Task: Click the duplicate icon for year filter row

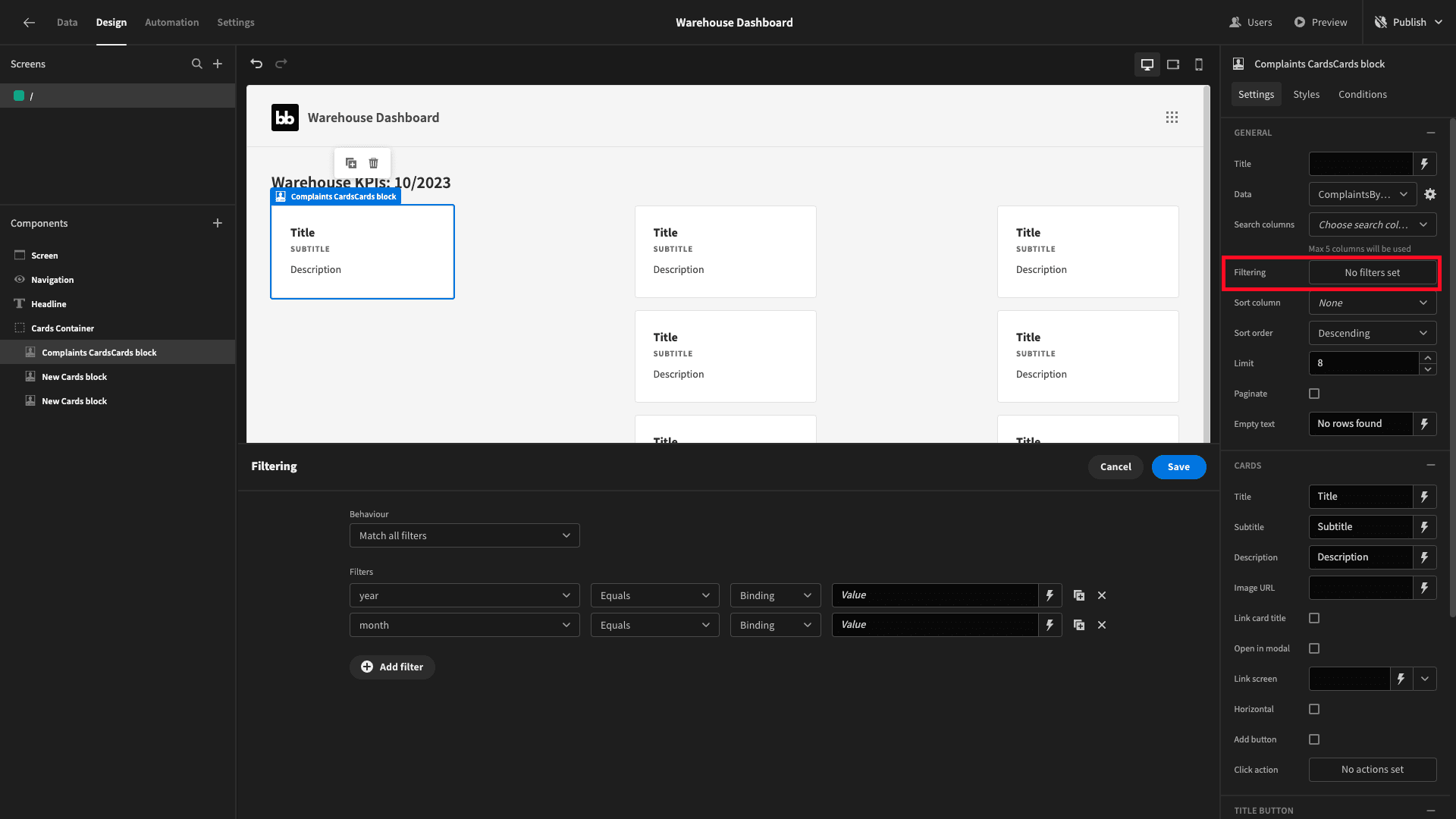Action: [x=1079, y=595]
